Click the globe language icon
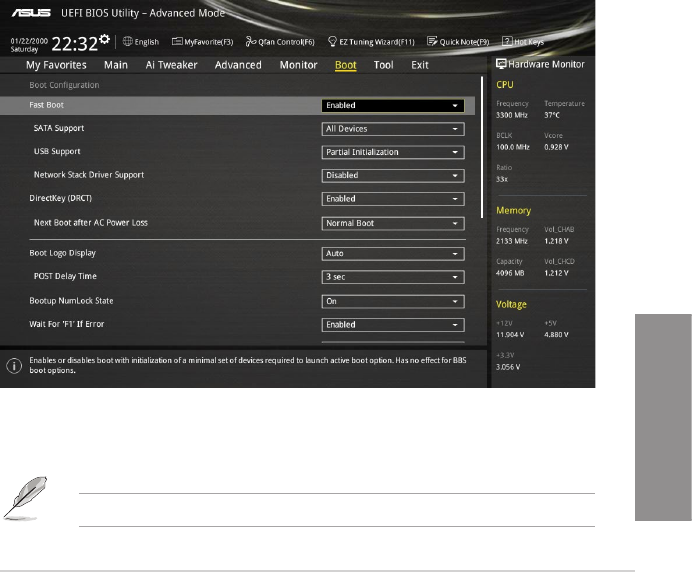Image resolution: width=692 pixels, height=572 pixels. point(128,41)
